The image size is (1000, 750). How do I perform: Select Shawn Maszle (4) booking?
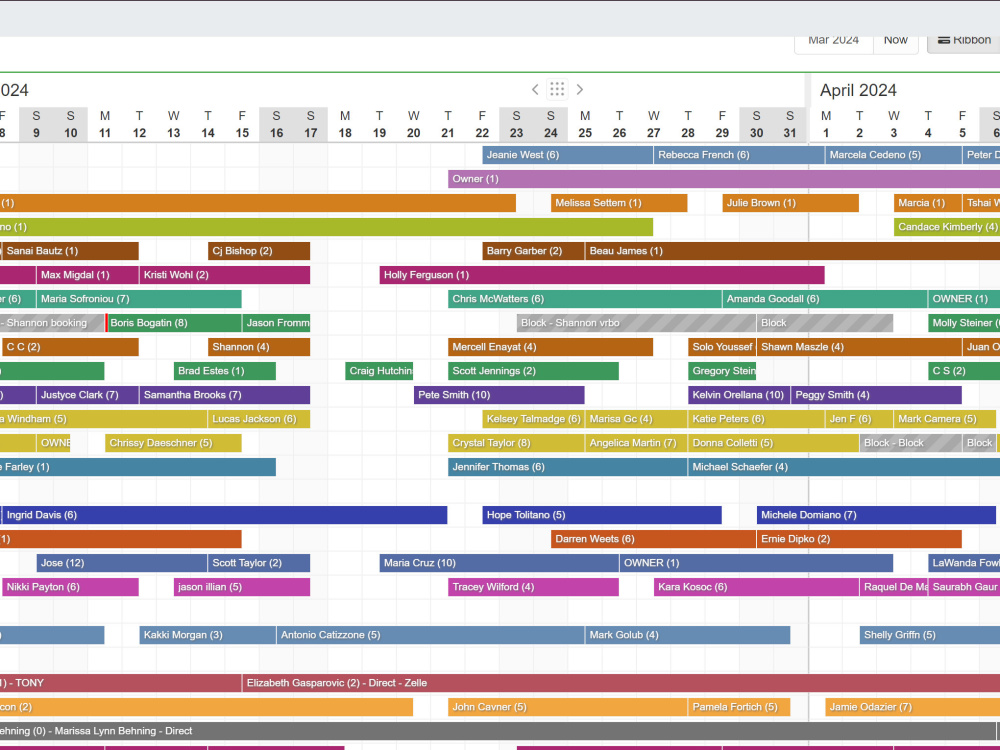coord(859,347)
